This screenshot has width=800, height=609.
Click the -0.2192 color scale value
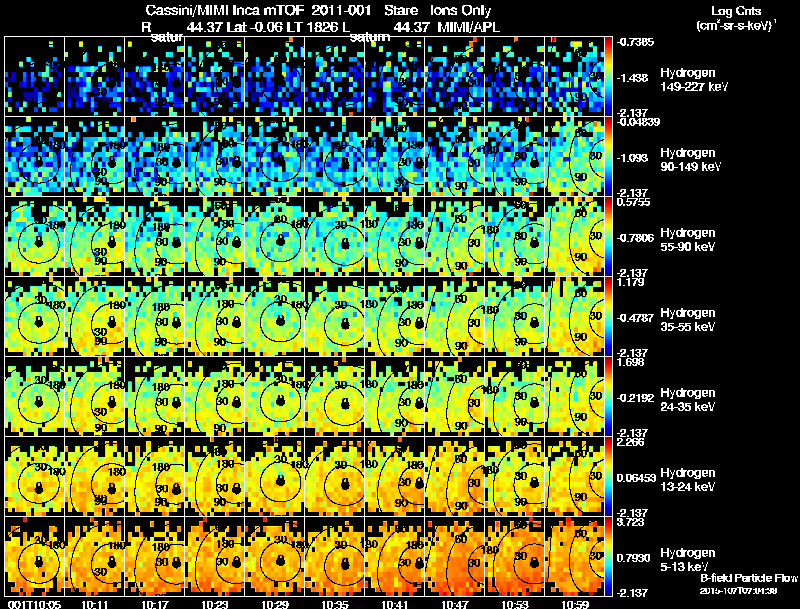[x=635, y=398]
